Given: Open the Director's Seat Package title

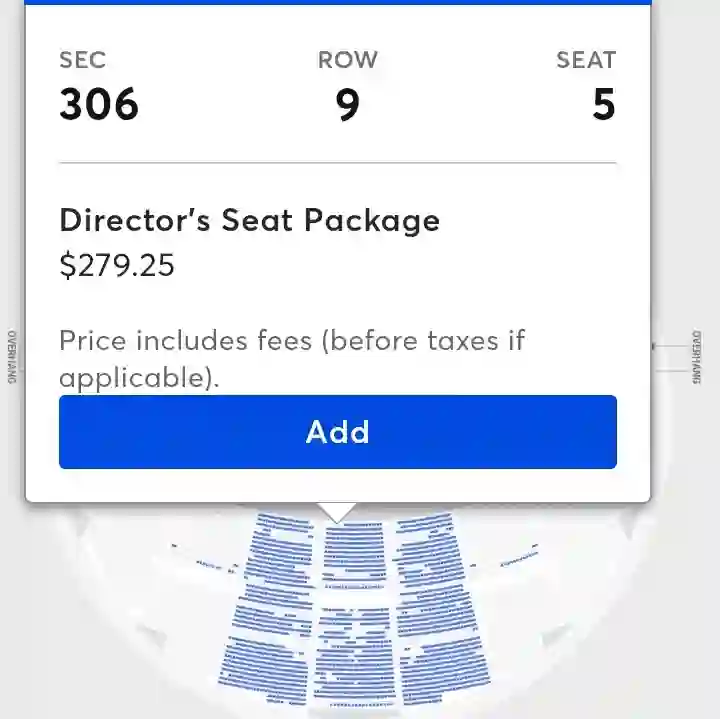Looking at the screenshot, I should pyautogui.click(x=249, y=221).
